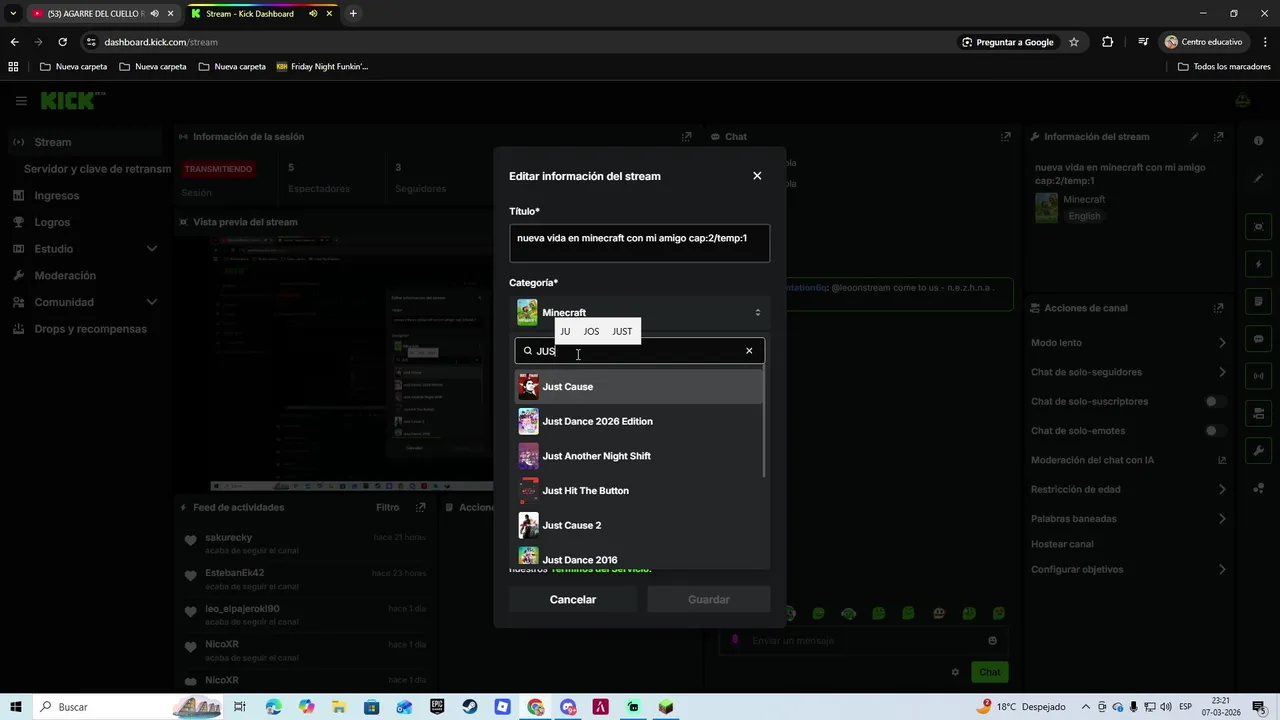1280x720 pixels.
Task: Pop out the Información de la sesión panel
Action: tap(686, 137)
